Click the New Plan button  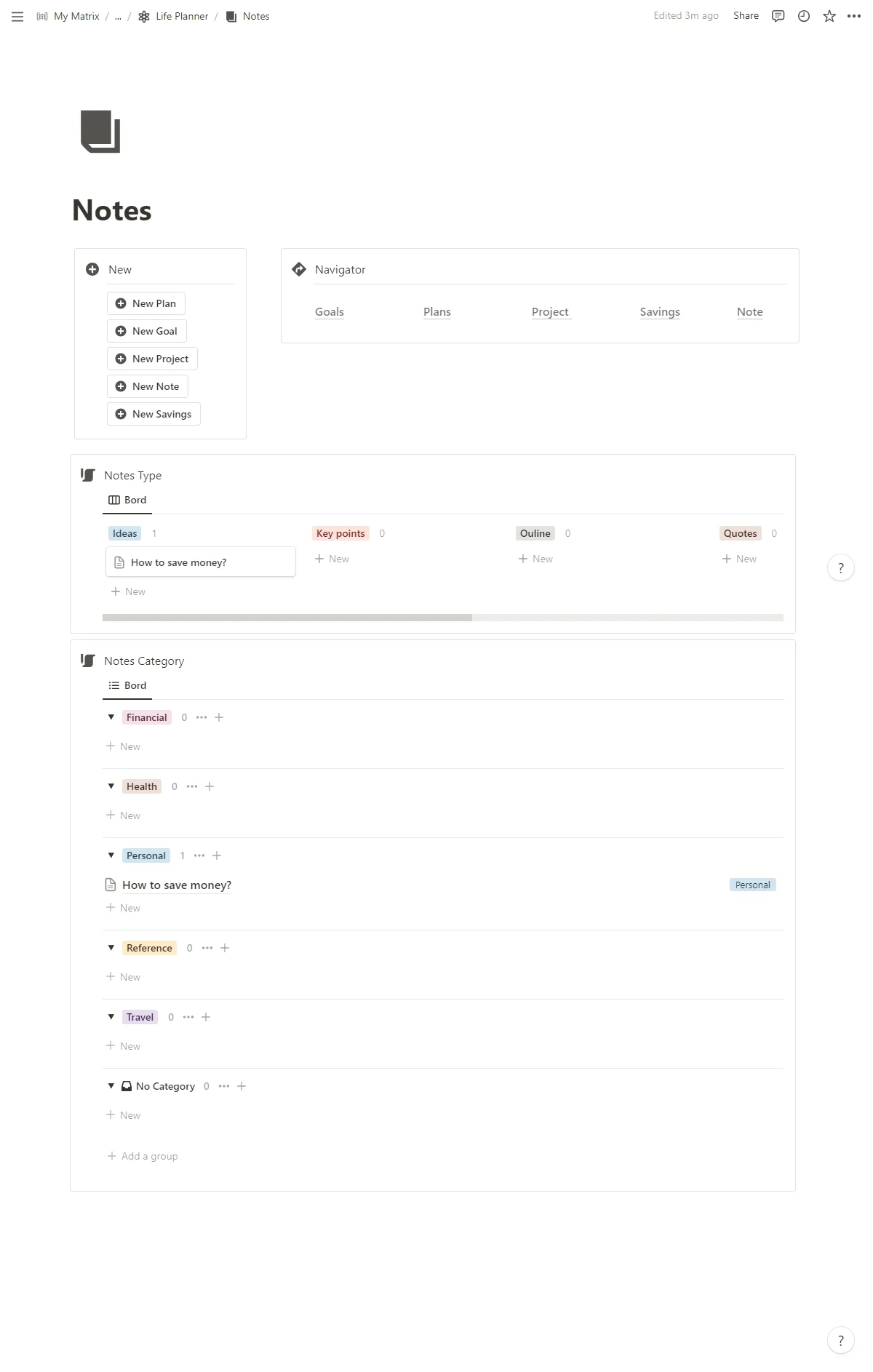point(146,303)
